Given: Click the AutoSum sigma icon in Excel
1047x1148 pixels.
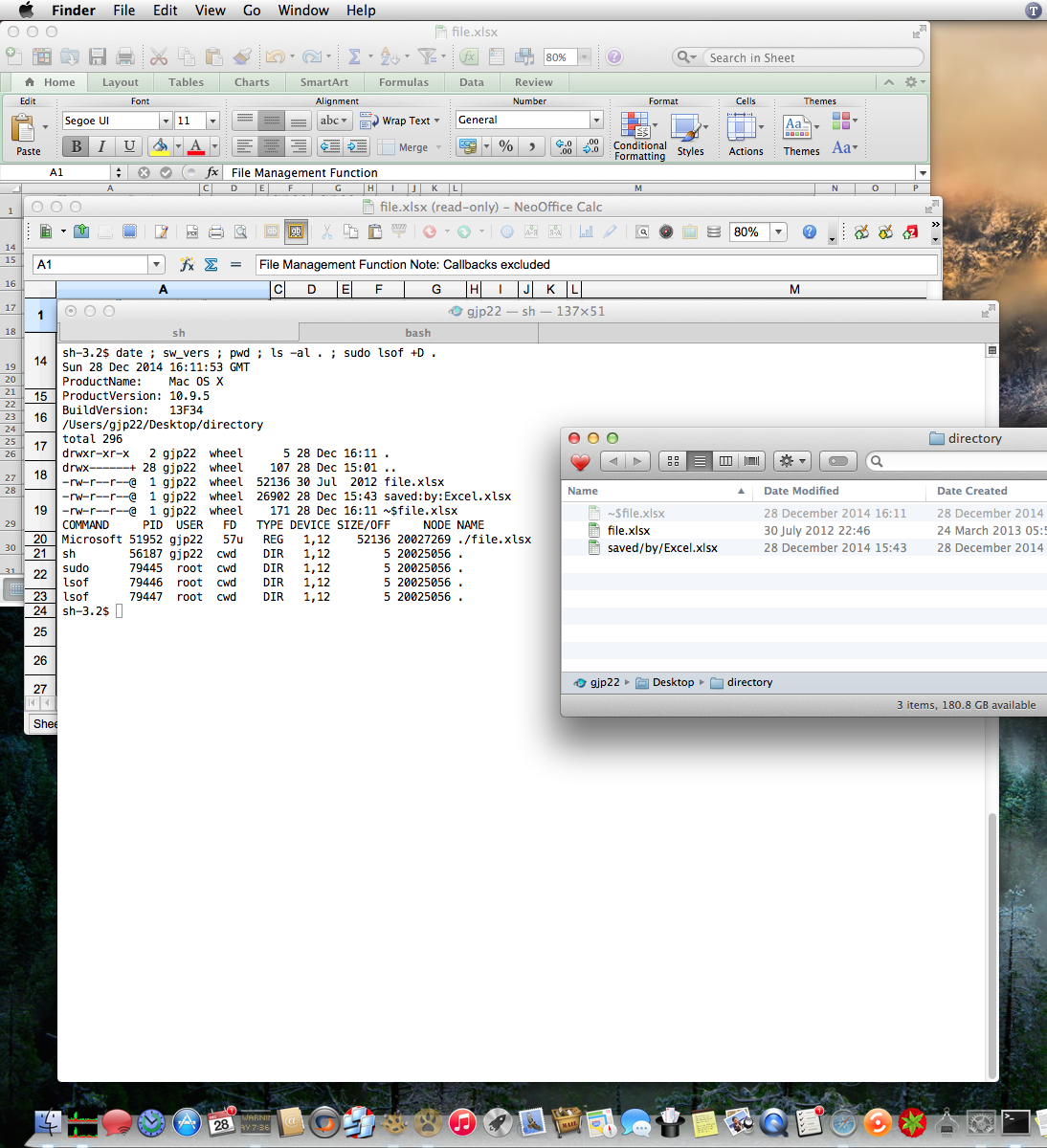Looking at the screenshot, I should (354, 56).
